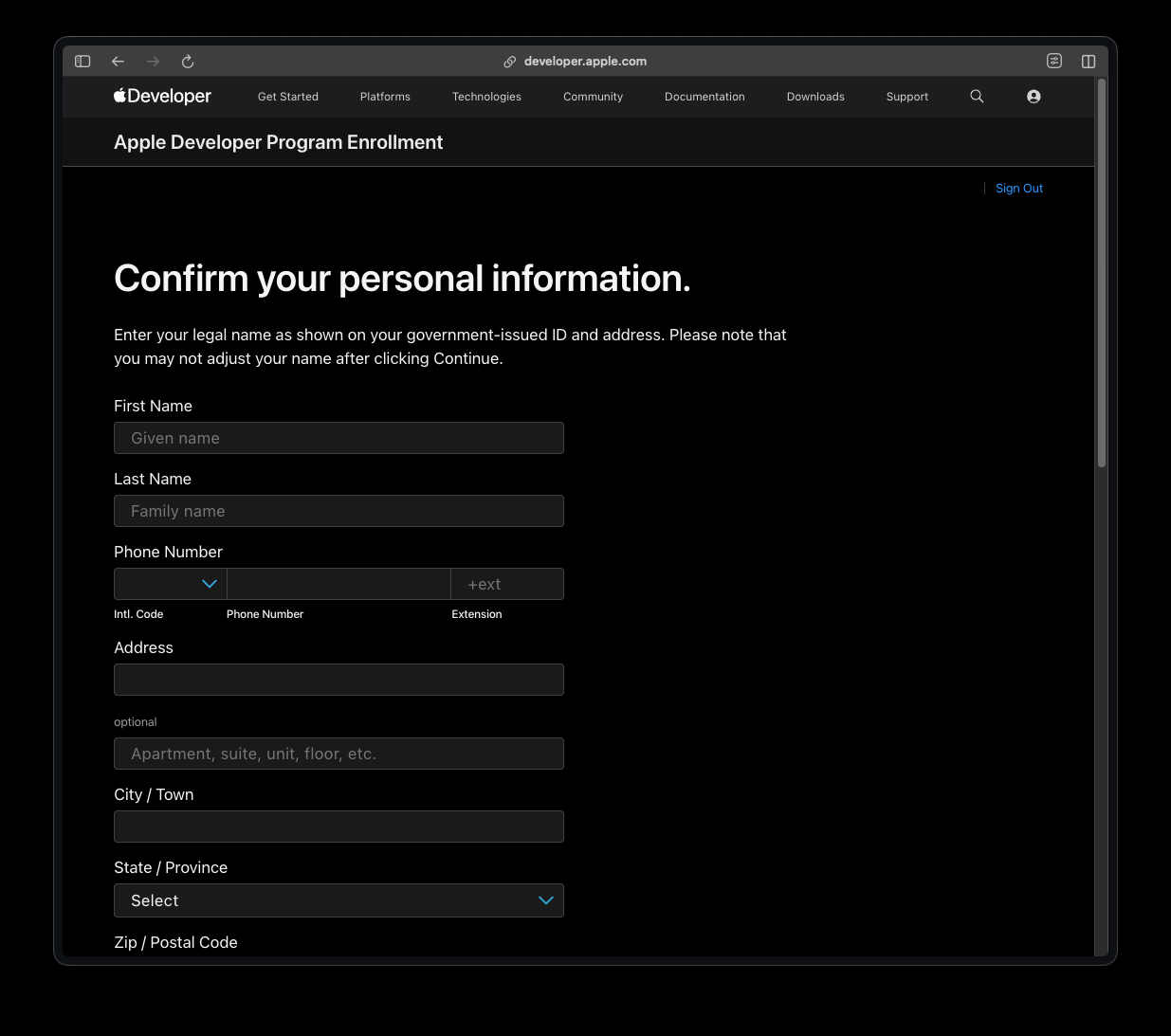Open search with magnifying glass icon
This screenshot has height=1036, width=1171.
coord(977,96)
